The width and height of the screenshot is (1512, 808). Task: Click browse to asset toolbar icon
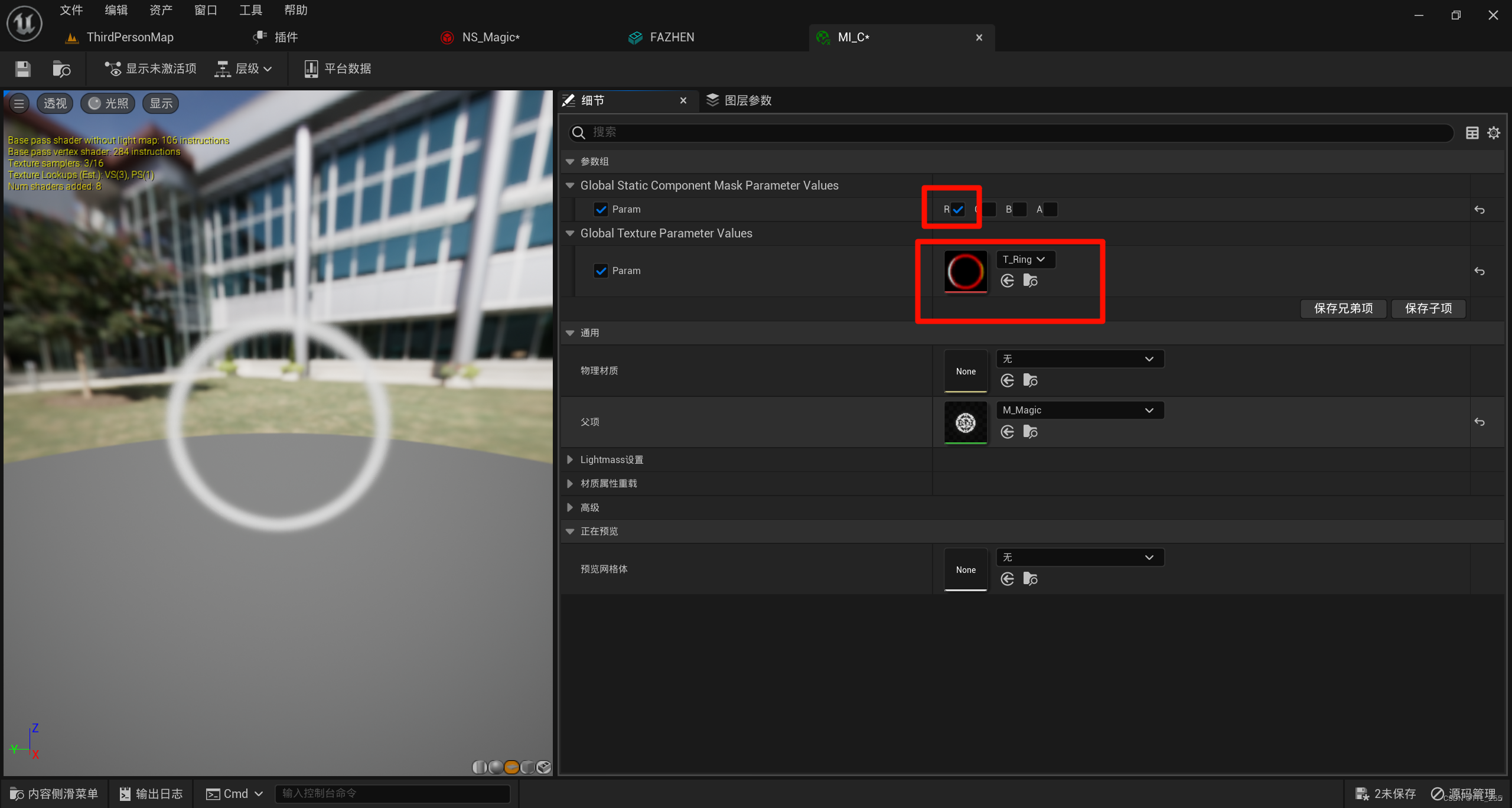61,69
